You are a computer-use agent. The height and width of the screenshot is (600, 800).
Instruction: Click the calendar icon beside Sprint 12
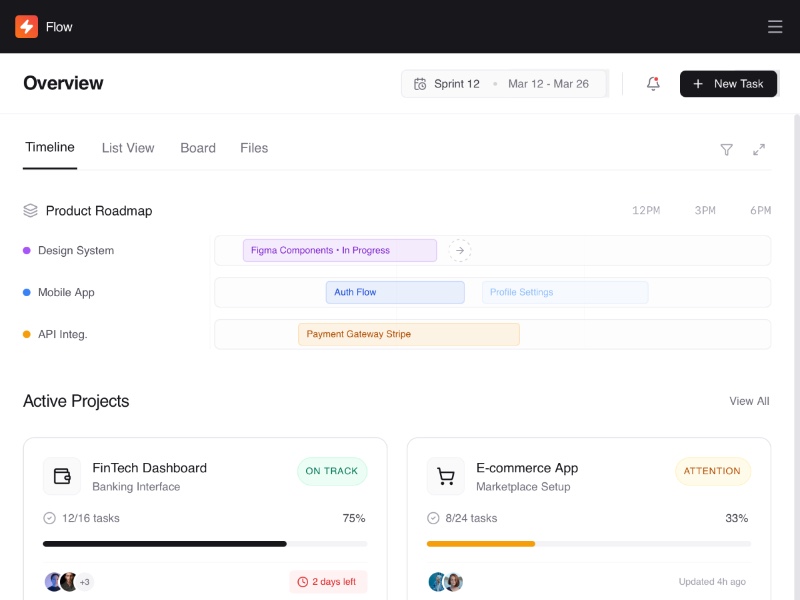[420, 84]
